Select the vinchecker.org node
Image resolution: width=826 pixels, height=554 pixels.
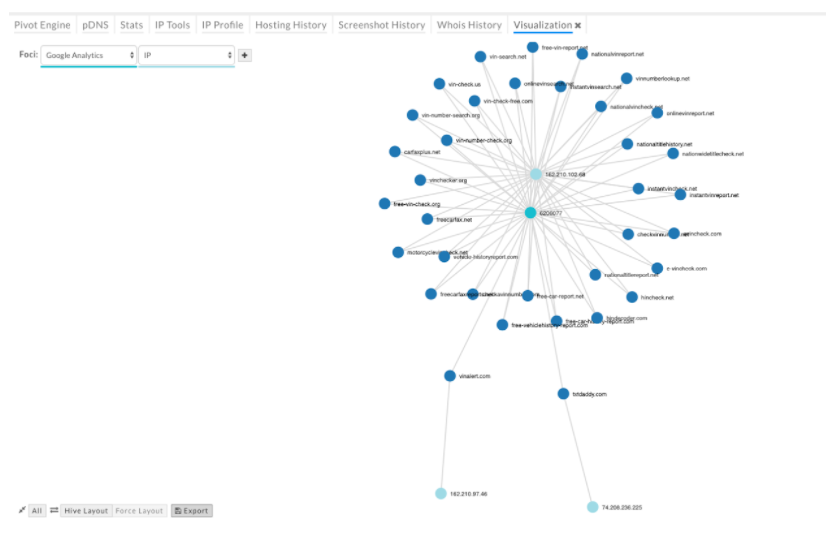[420, 180]
